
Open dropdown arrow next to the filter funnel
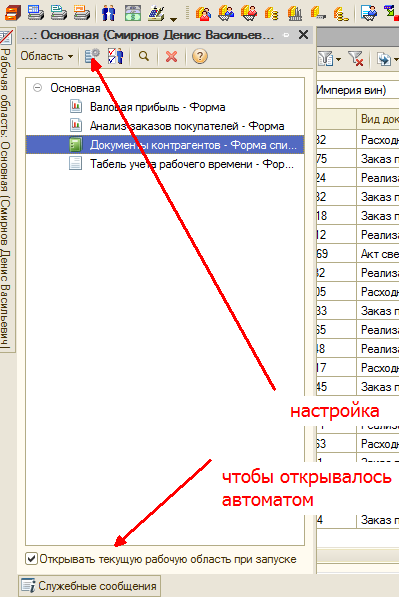click(x=338, y=59)
